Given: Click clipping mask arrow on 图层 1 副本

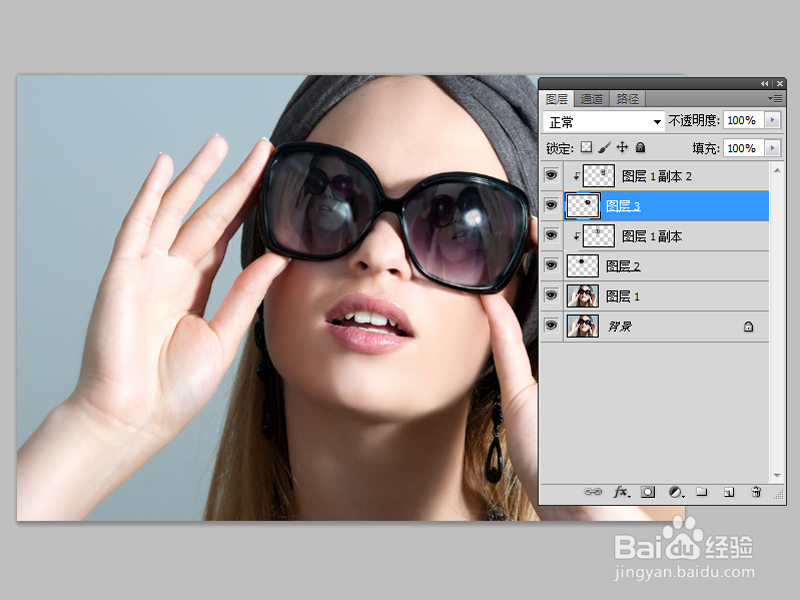Looking at the screenshot, I should click(x=577, y=236).
